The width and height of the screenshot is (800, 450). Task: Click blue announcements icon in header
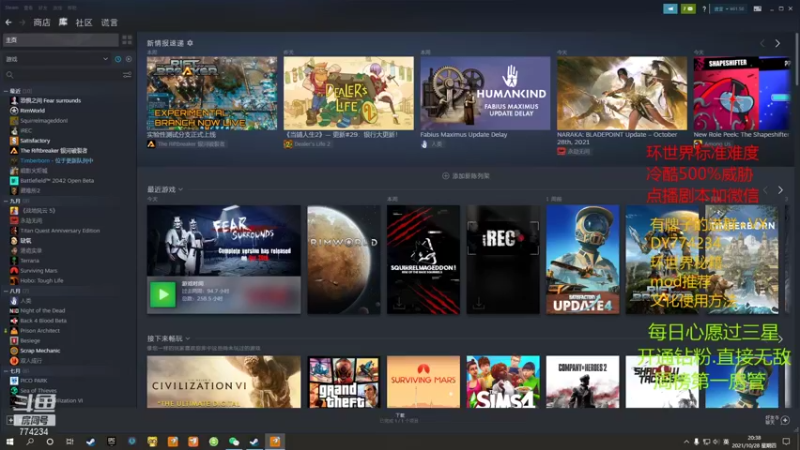click(670, 9)
